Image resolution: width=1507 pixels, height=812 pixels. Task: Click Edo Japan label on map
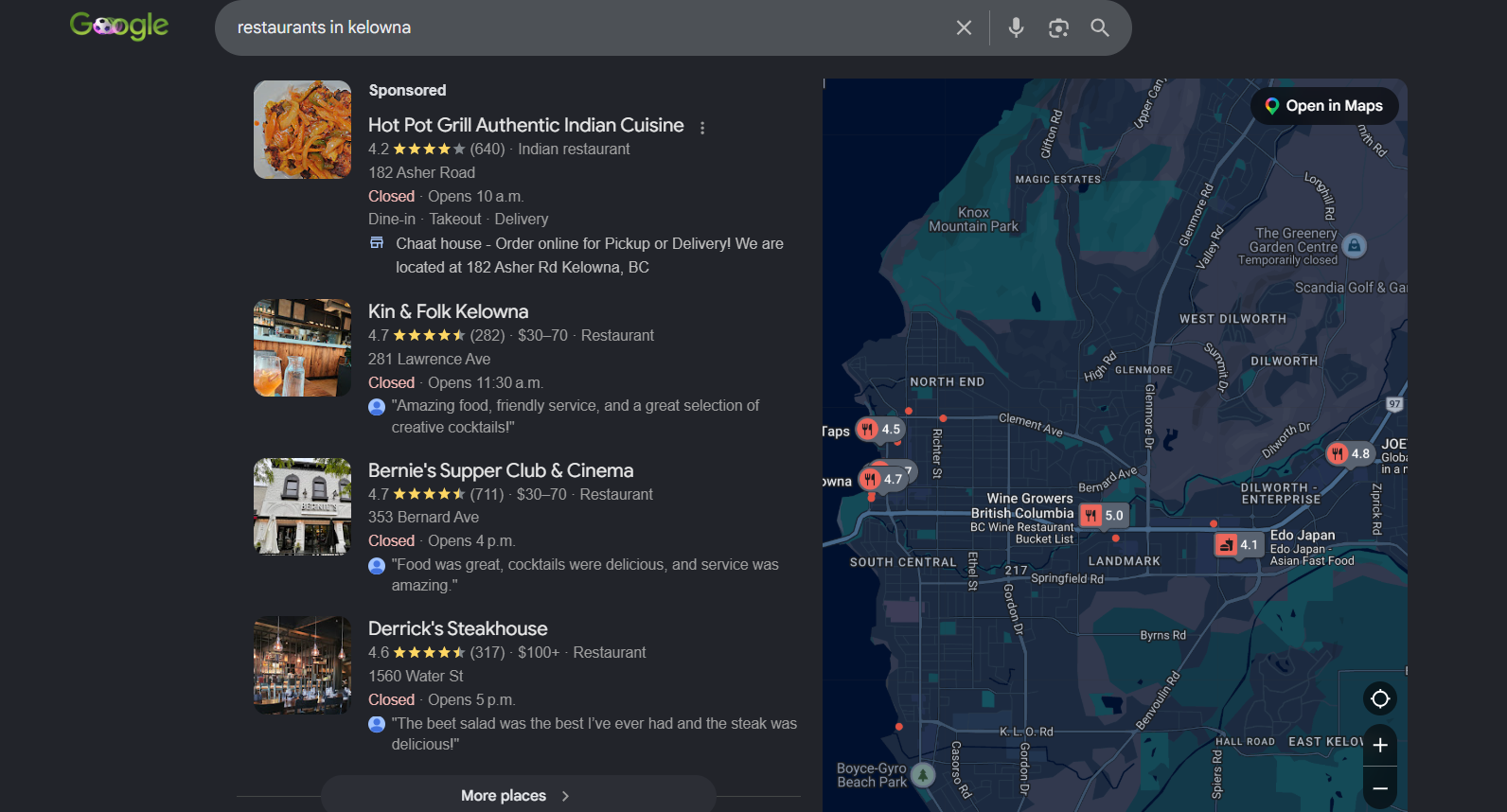[1311, 547]
